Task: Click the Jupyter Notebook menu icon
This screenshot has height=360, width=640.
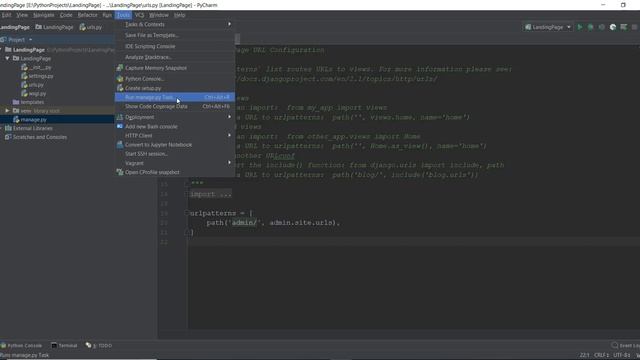Action: 120,144
